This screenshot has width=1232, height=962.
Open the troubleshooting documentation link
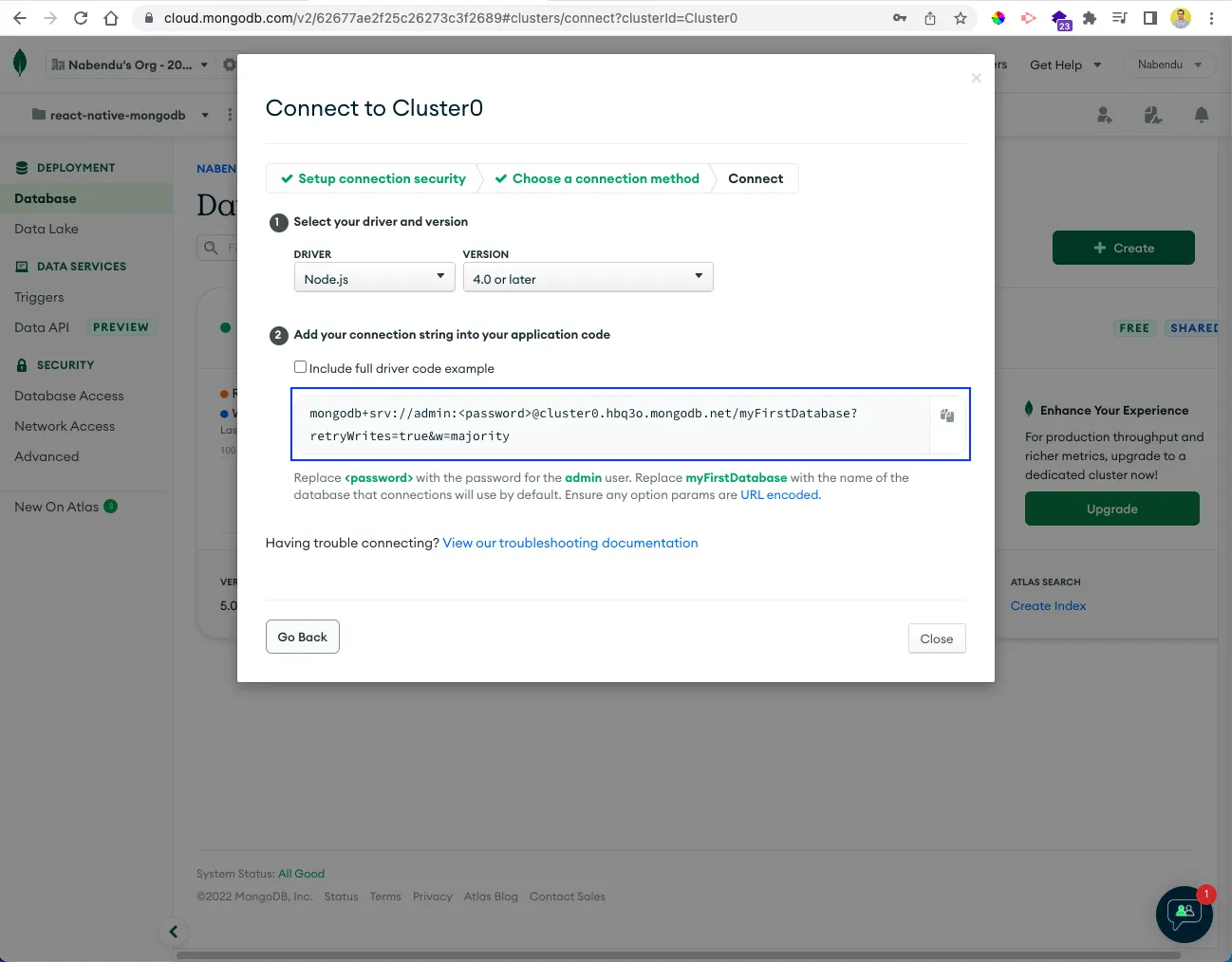click(x=570, y=543)
